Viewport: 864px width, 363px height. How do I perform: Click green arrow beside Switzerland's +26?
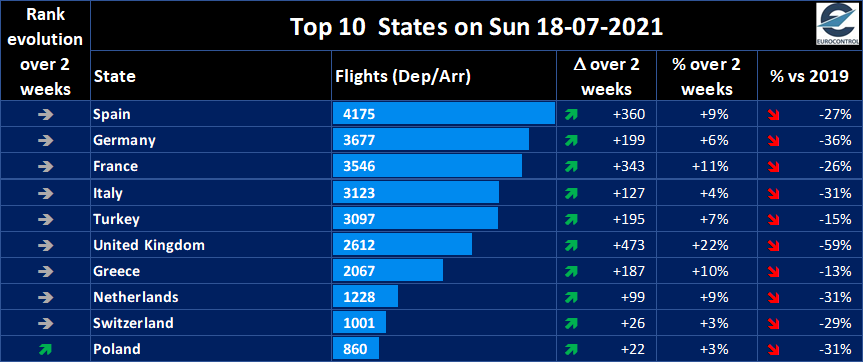tap(571, 323)
